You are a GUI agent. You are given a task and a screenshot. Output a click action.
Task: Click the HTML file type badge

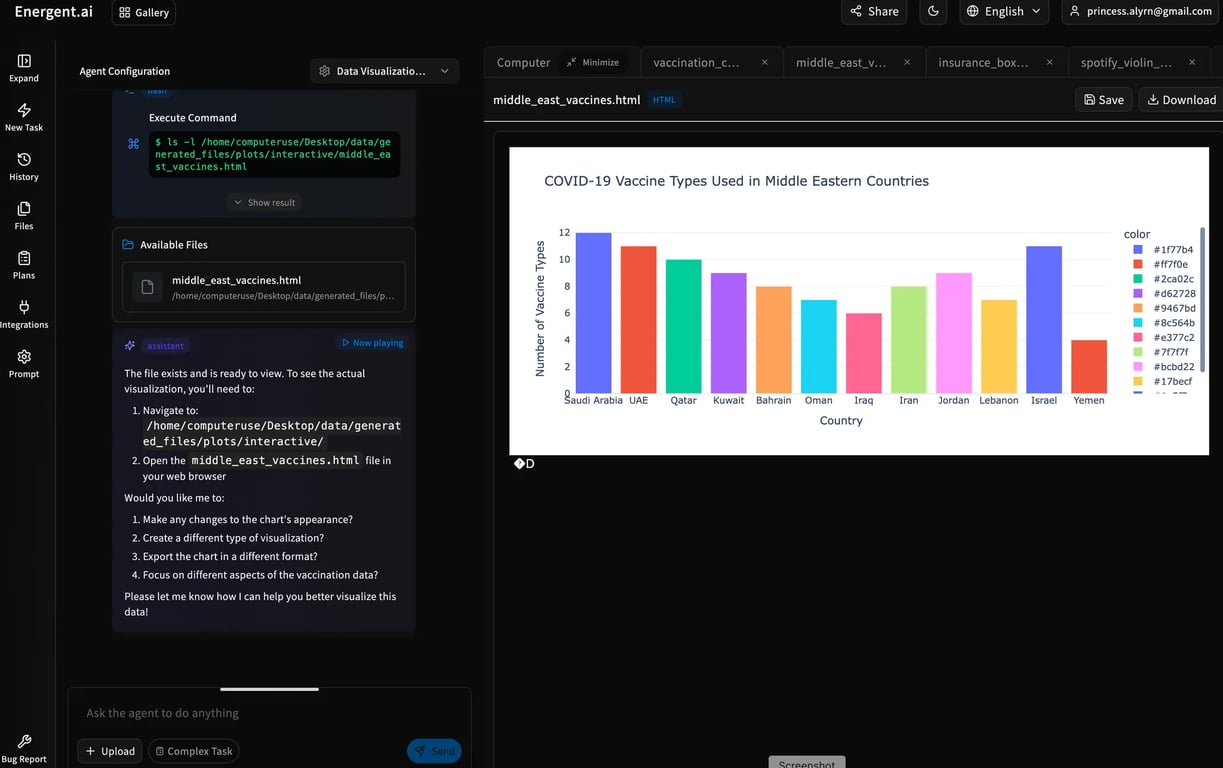pyautogui.click(x=664, y=100)
